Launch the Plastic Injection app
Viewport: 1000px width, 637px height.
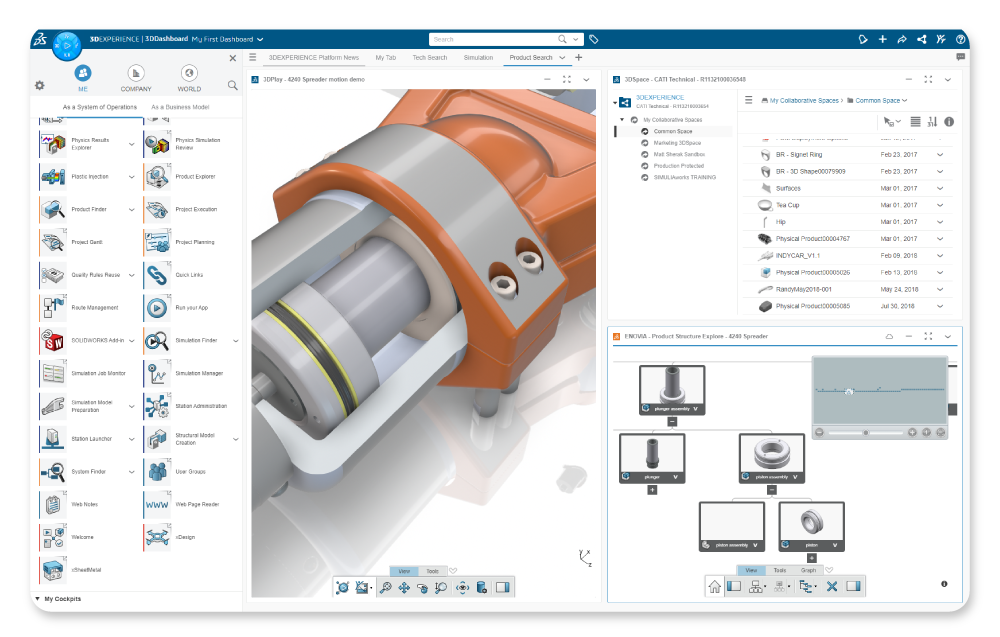54,177
